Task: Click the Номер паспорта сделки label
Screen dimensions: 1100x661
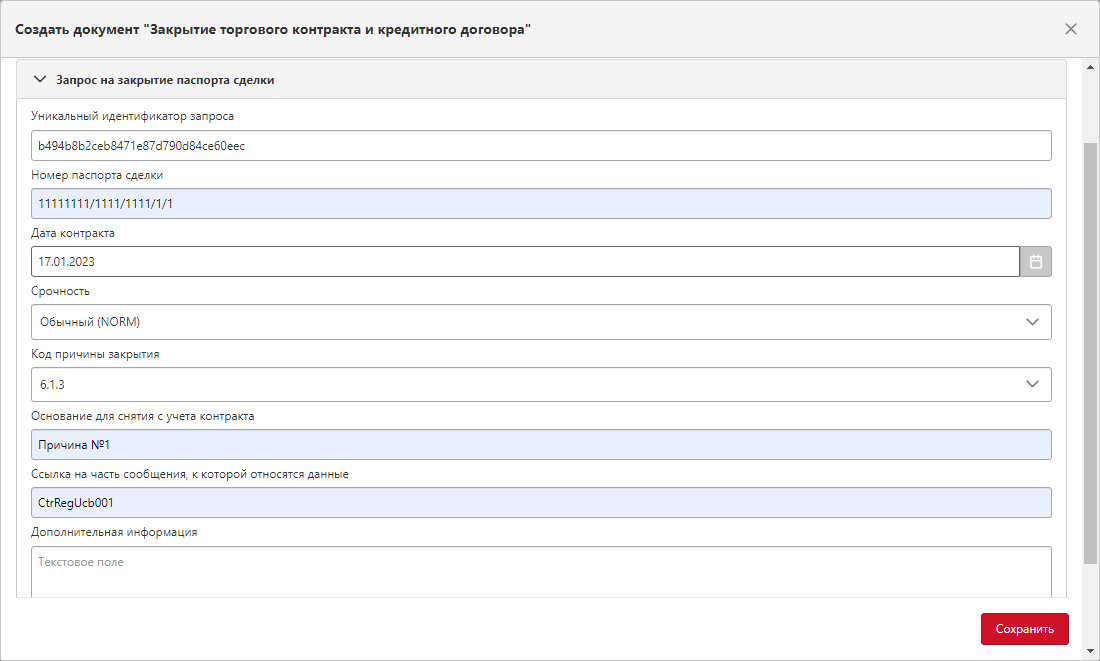Action: tap(97, 175)
